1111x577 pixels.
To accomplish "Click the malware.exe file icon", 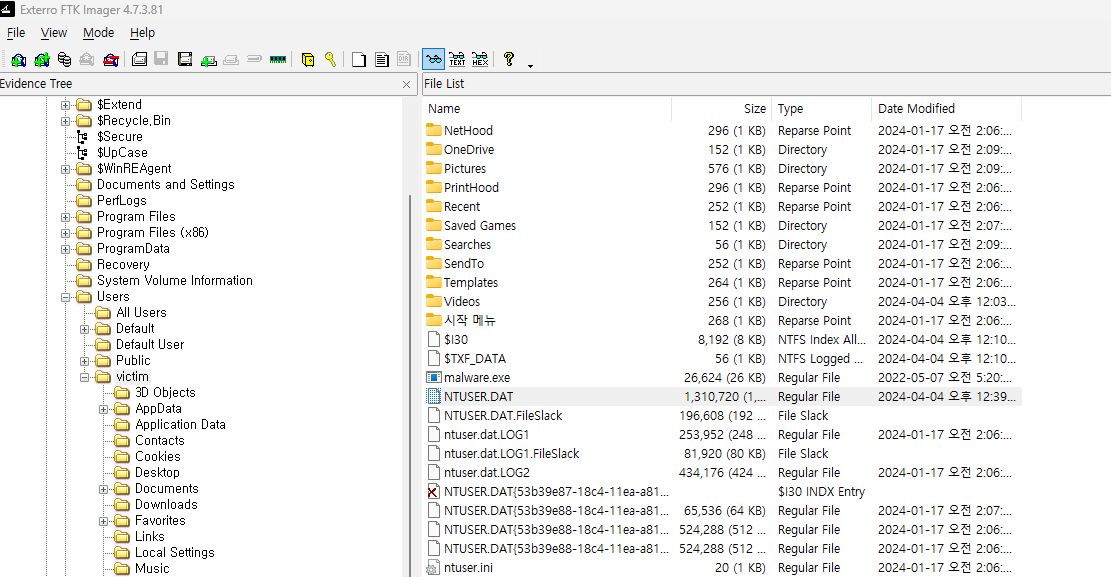I will tap(434, 378).
